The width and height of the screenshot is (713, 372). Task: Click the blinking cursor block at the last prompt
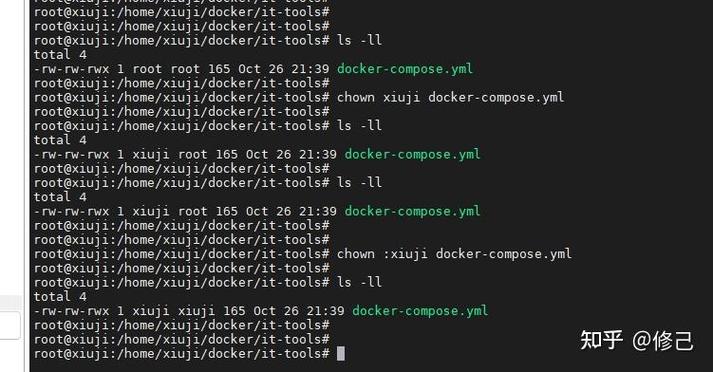(x=341, y=353)
